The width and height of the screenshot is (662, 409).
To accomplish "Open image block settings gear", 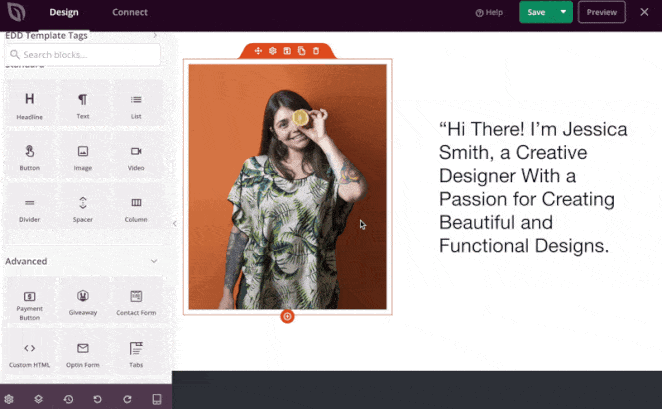I will click(272, 51).
